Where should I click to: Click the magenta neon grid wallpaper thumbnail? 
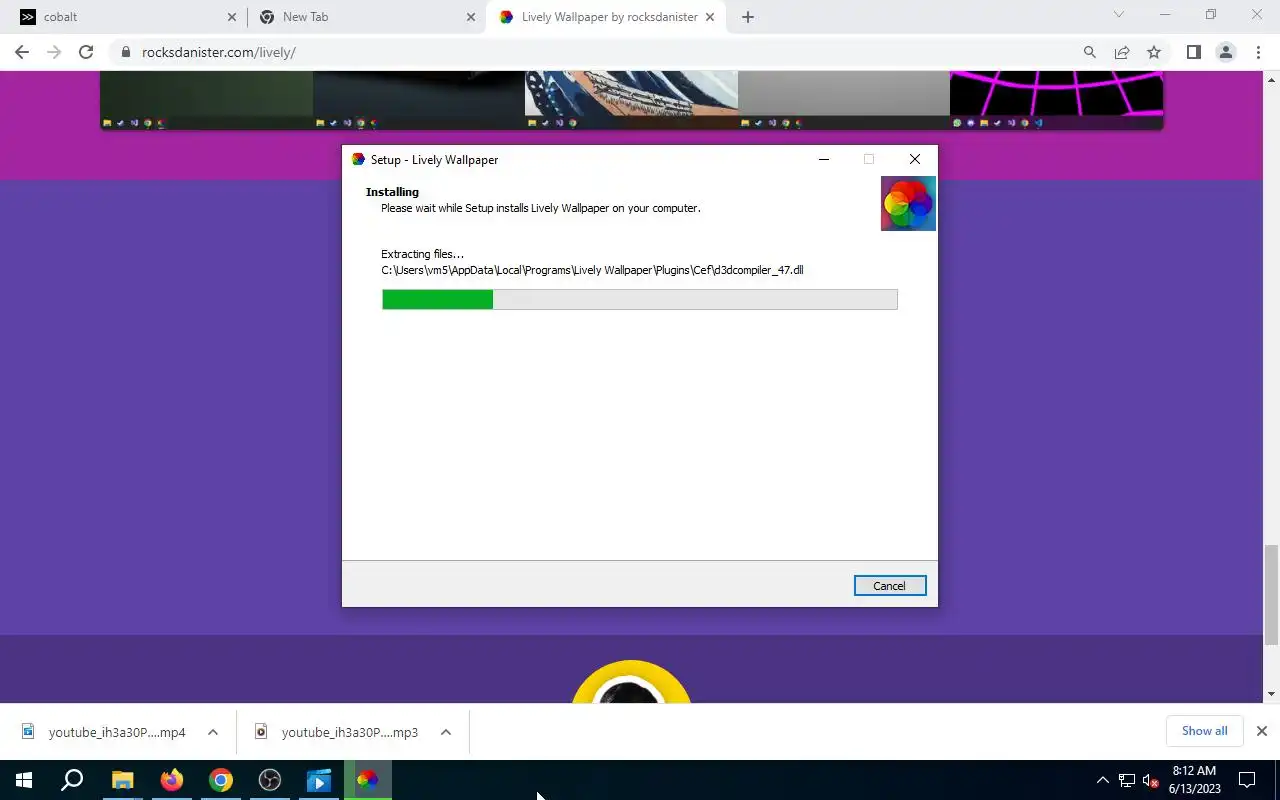tap(1056, 100)
